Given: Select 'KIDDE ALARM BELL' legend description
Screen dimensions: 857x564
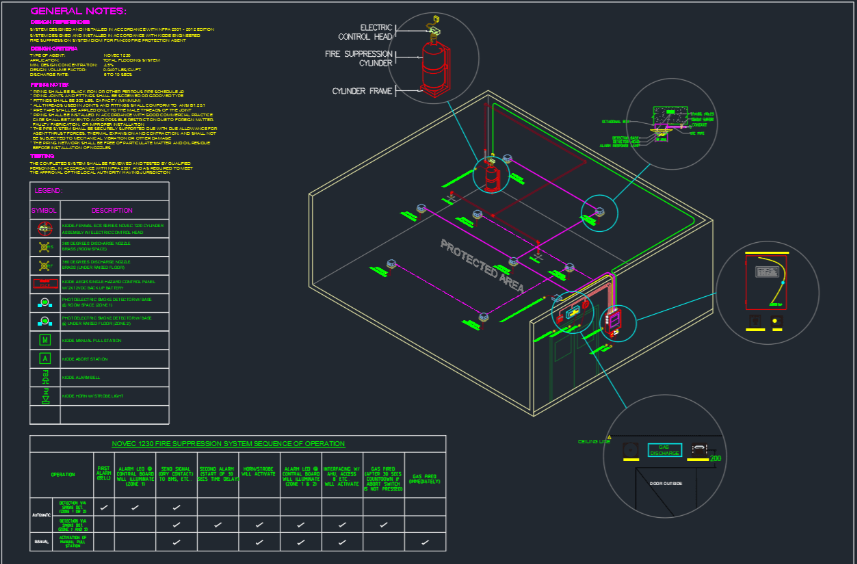Looking at the screenshot, I should [81, 378].
